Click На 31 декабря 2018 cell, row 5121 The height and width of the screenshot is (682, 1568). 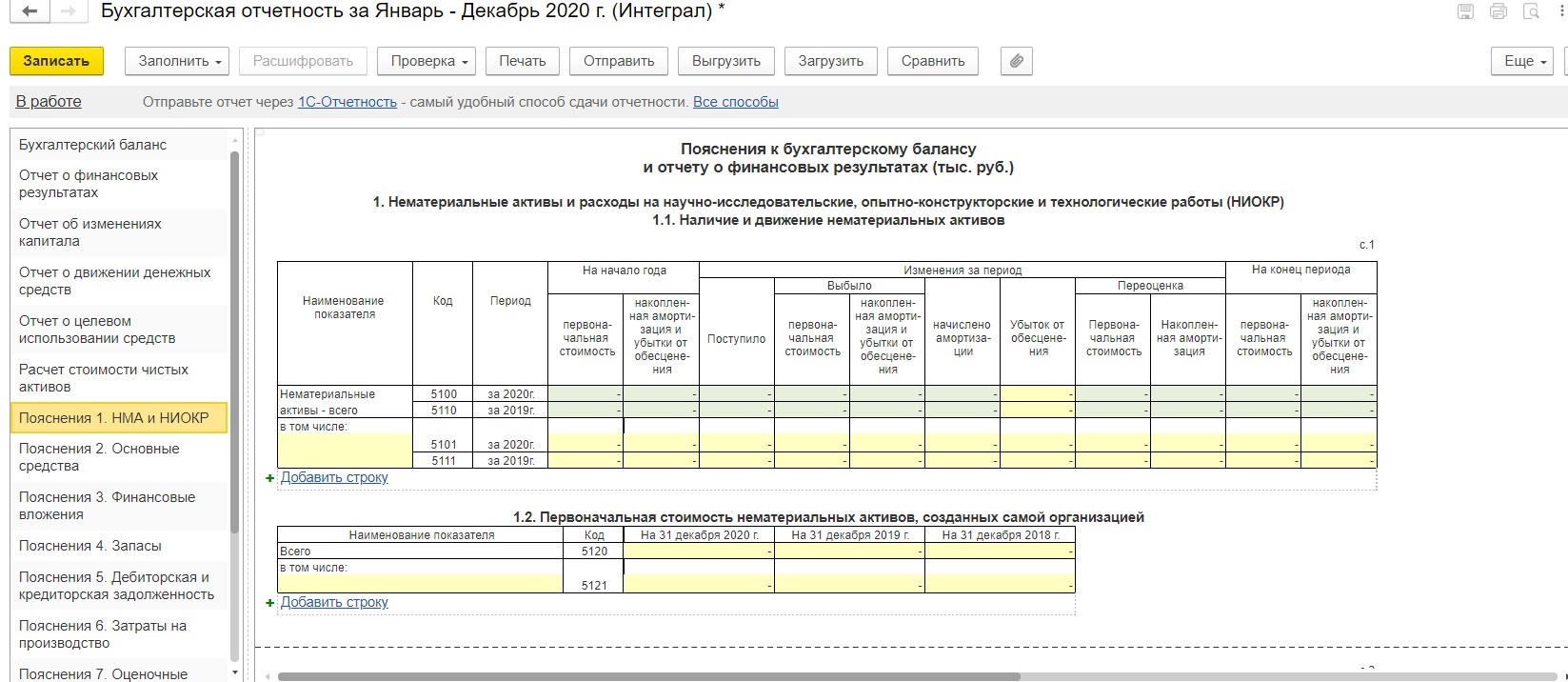[x=1000, y=585]
